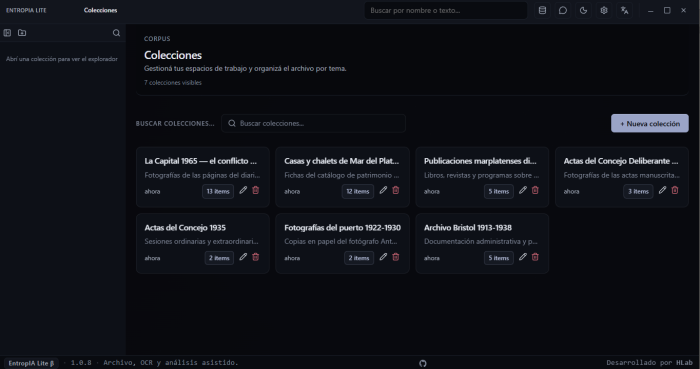Open settings gear icon
The height and width of the screenshot is (369, 700).
click(x=604, y=10)
